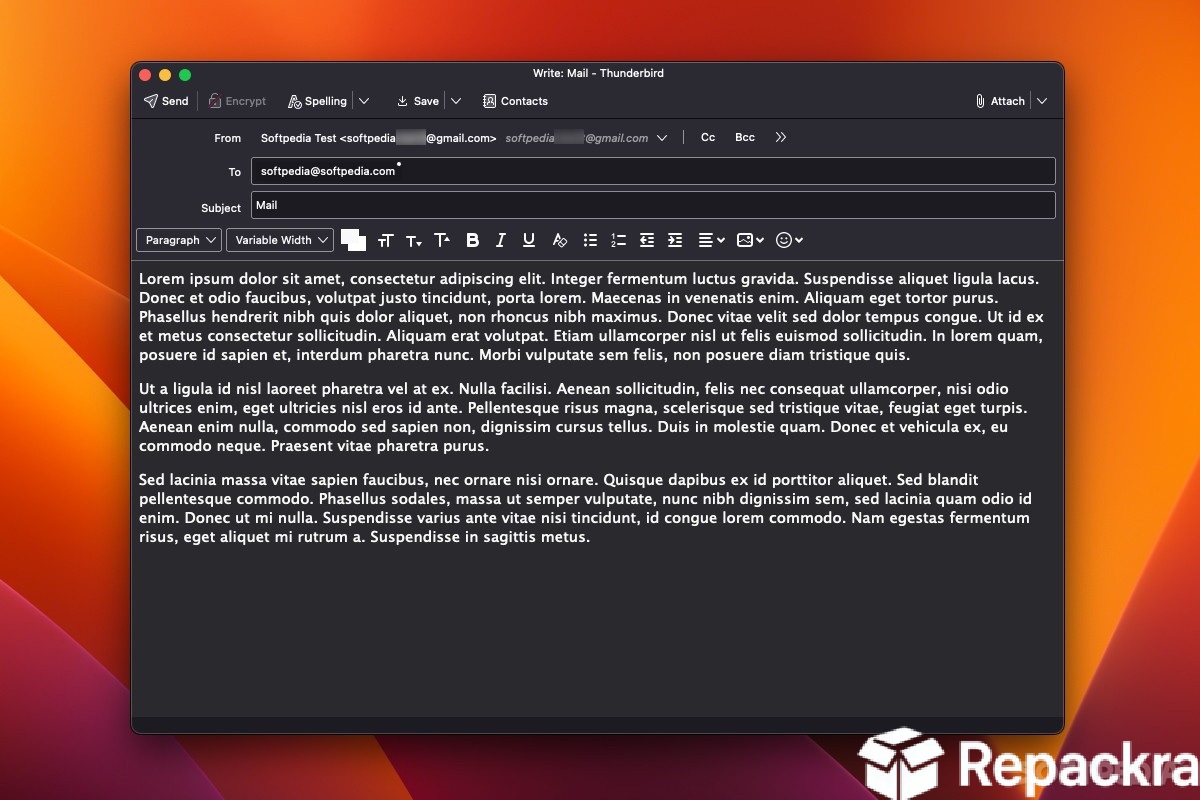The width and height of the screenshot is (1200, 800).
Task: Save the message as draft
Action: [418, 101]
